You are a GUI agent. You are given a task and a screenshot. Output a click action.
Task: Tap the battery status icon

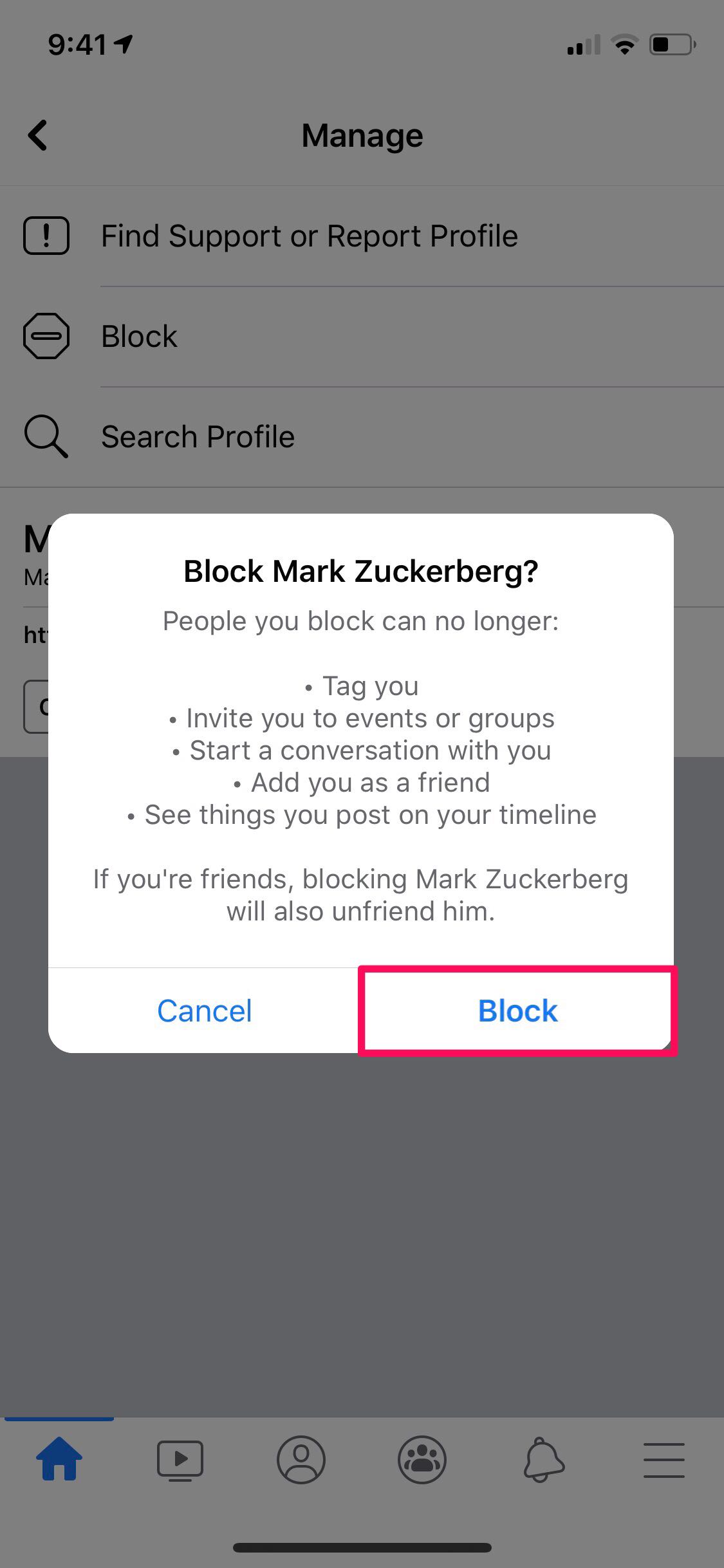[672, 45]
